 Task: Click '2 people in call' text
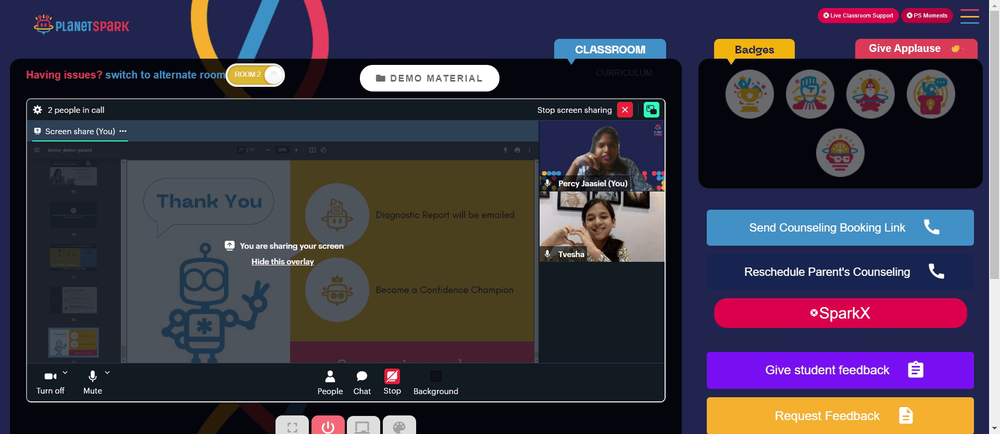(76, 110)
